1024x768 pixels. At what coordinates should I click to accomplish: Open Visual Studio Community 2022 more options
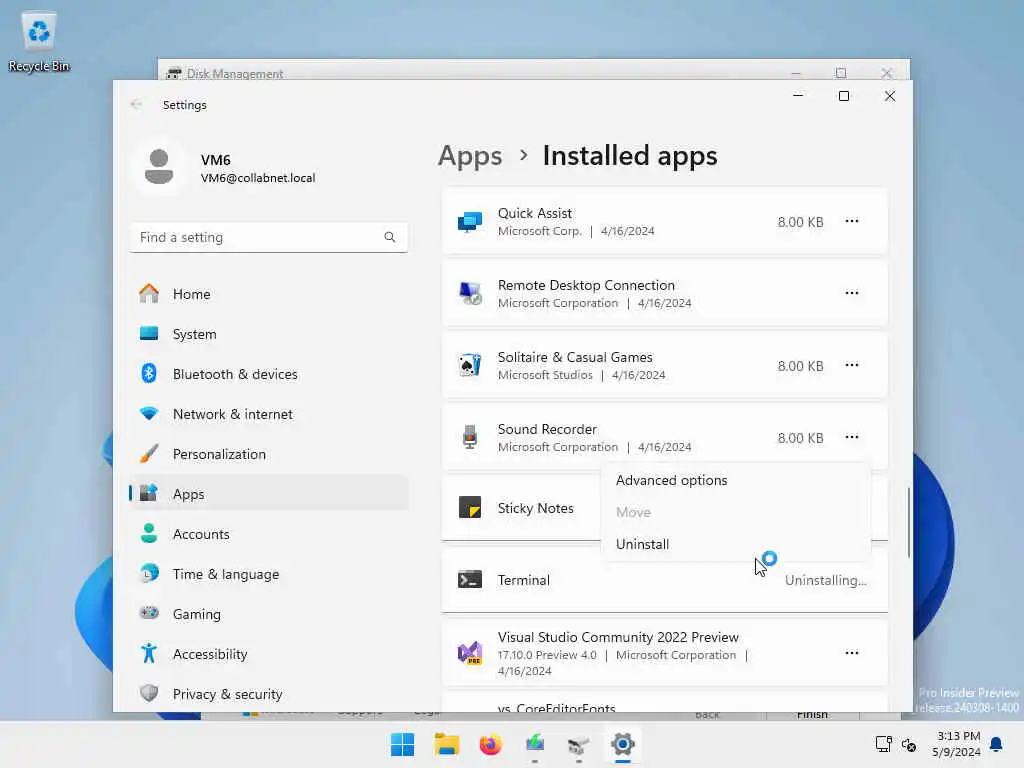click(852, 653)
